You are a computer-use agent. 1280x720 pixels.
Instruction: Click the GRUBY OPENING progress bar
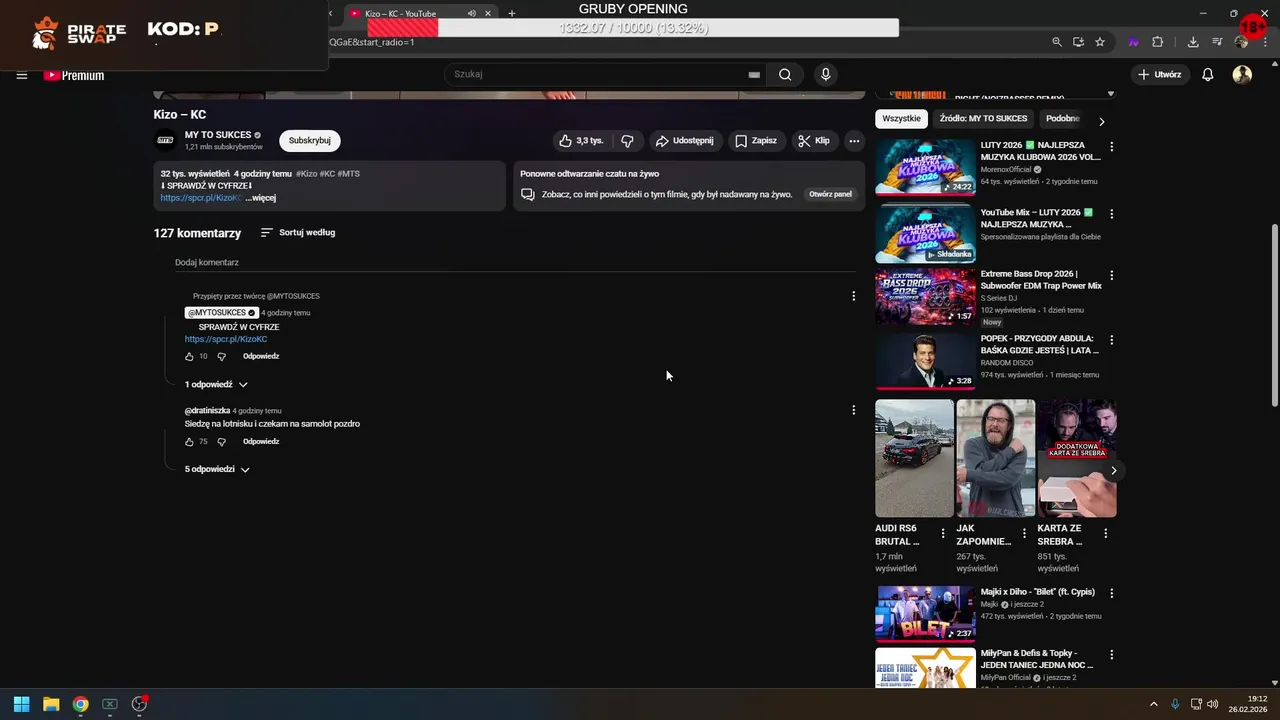pos(633,28)
